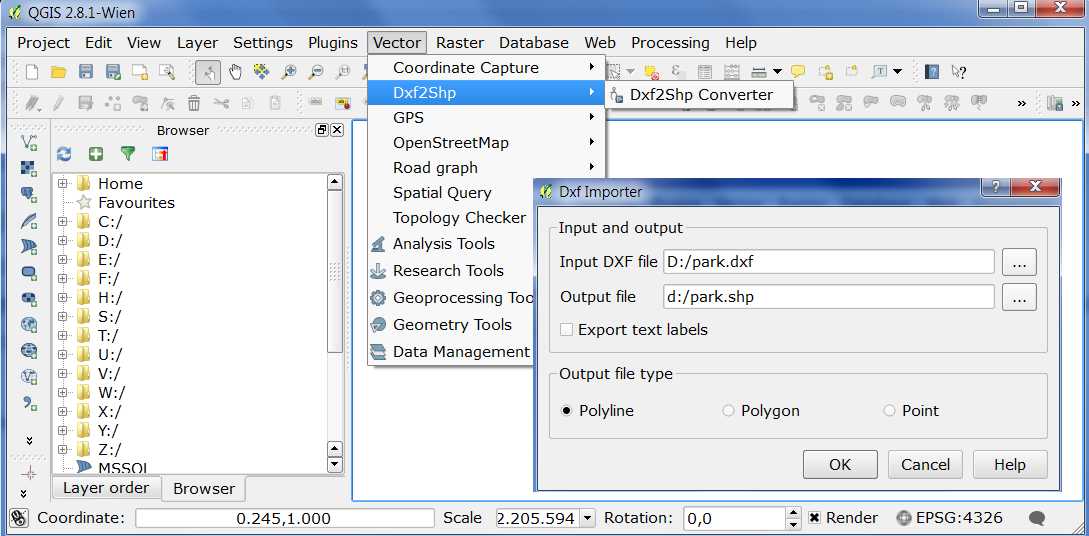Expand the side toolbar overflow chevron
Image resolution: width=1089 pixels, height=536 pixels.
[29, 440]
